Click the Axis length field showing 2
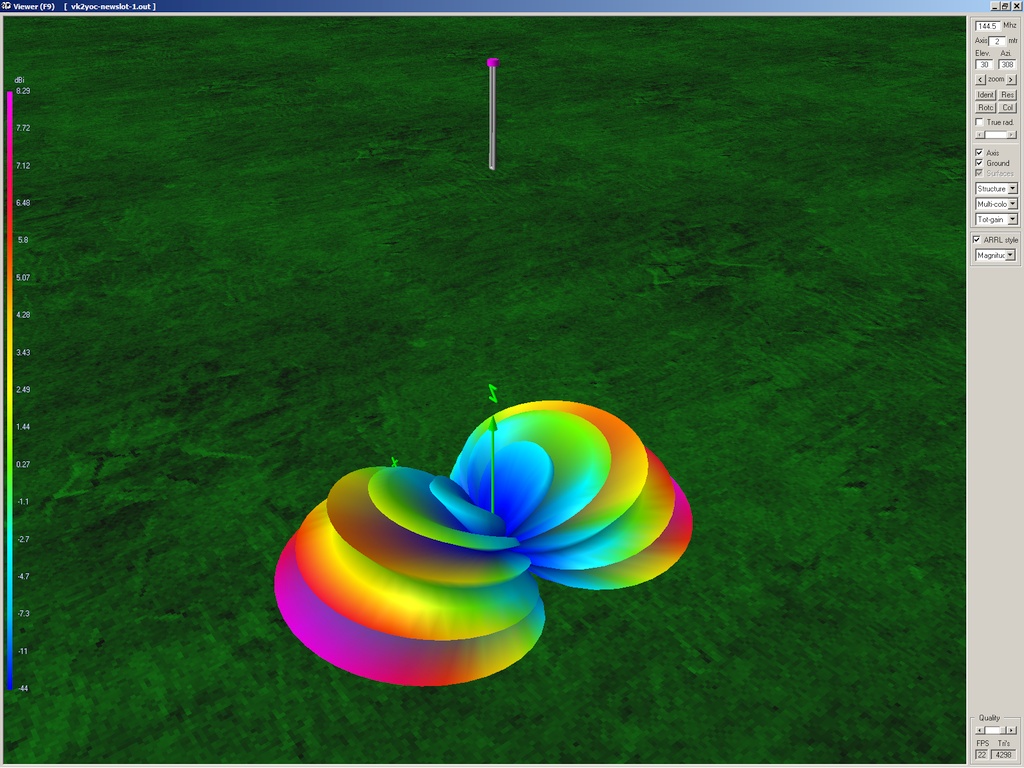 coord(998,41)
